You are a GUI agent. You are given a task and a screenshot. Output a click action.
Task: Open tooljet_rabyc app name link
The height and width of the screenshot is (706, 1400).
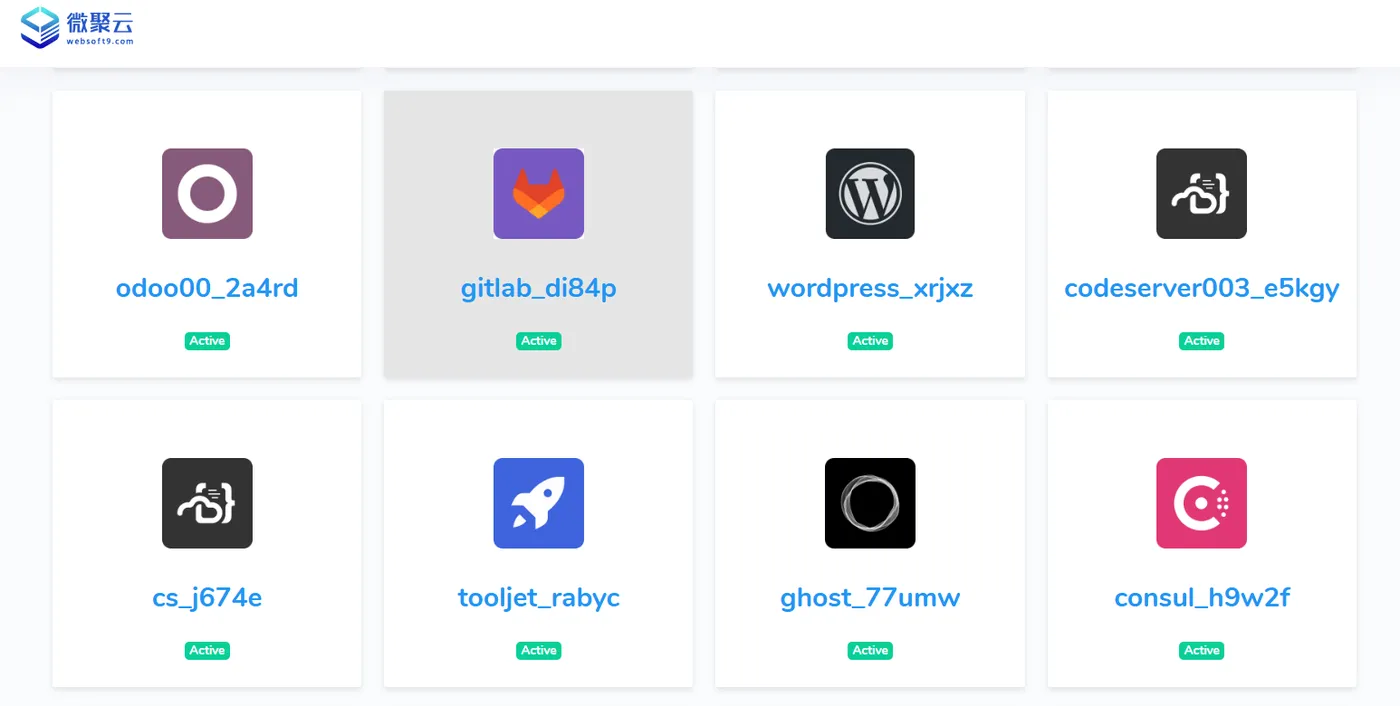[538, 598]
